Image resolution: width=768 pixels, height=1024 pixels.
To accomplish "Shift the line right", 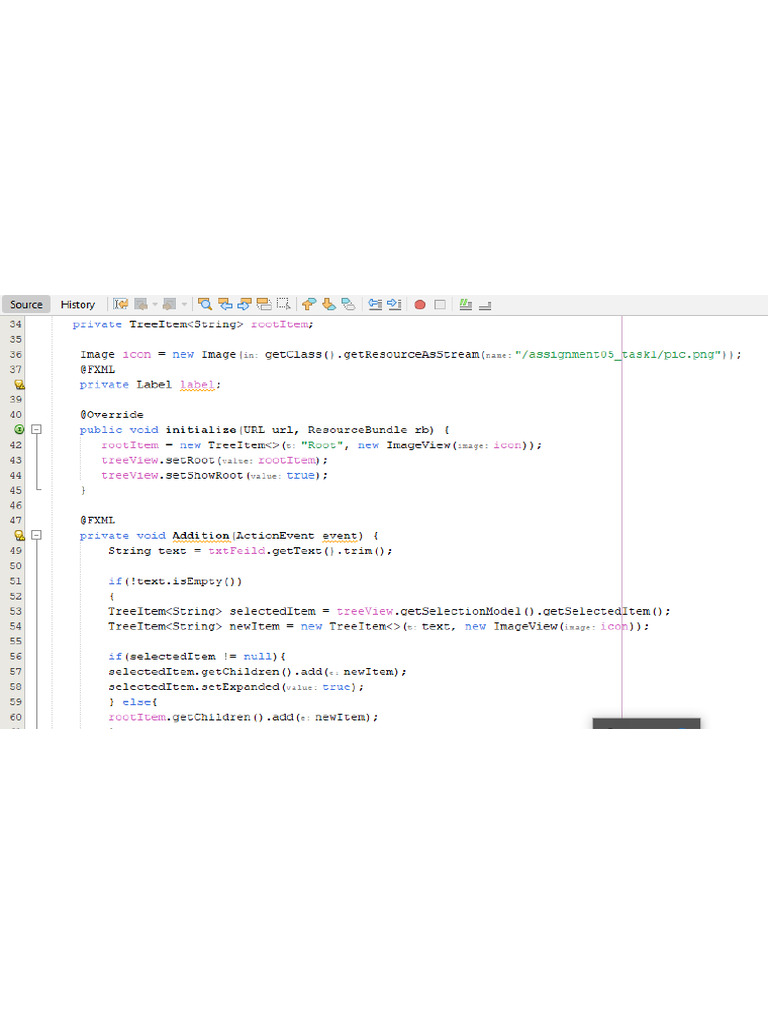I will (x=394, y=304).
